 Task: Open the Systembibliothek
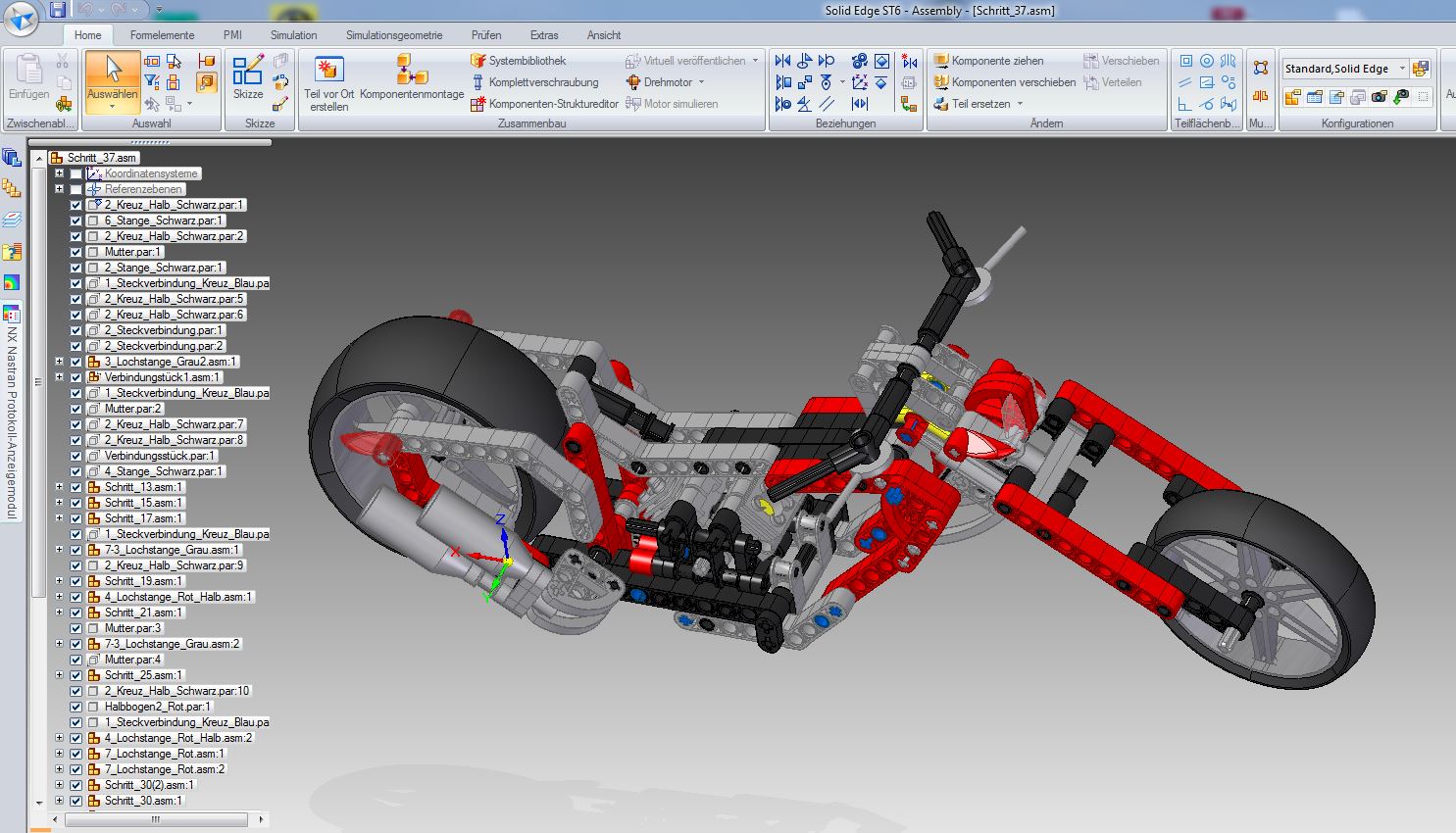click(527, 61)
